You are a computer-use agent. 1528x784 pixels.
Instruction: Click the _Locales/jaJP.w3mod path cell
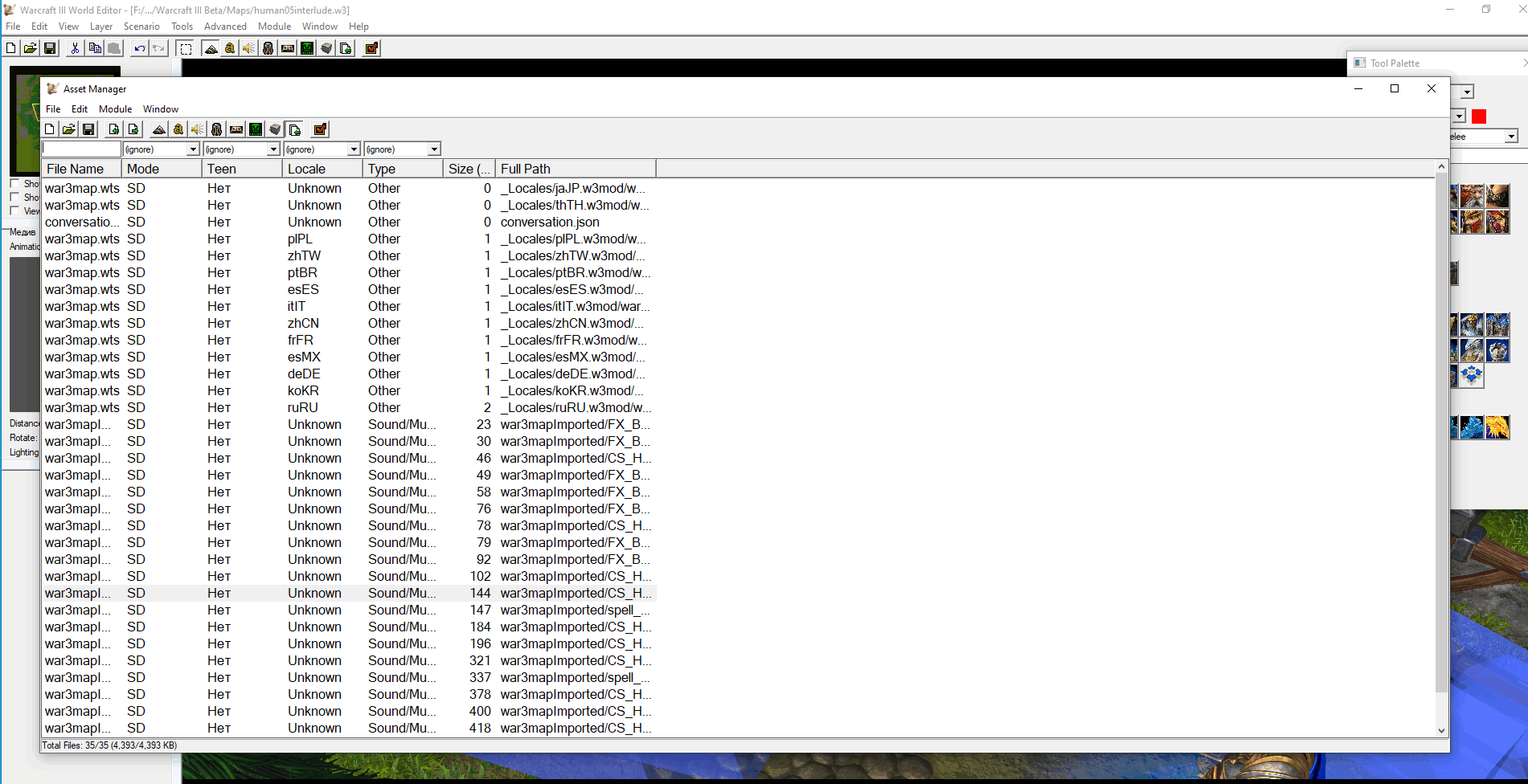(x=573, y=188)
